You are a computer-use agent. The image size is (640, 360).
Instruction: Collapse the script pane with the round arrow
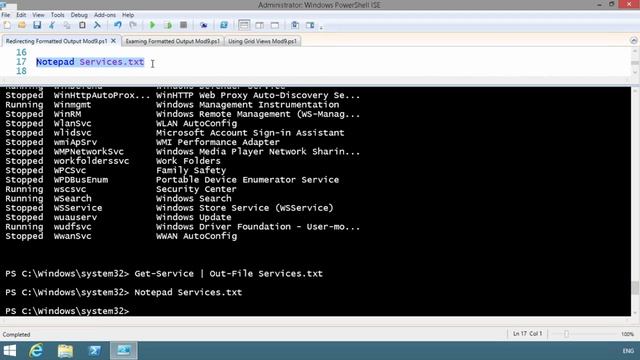(x=633, y=40)
